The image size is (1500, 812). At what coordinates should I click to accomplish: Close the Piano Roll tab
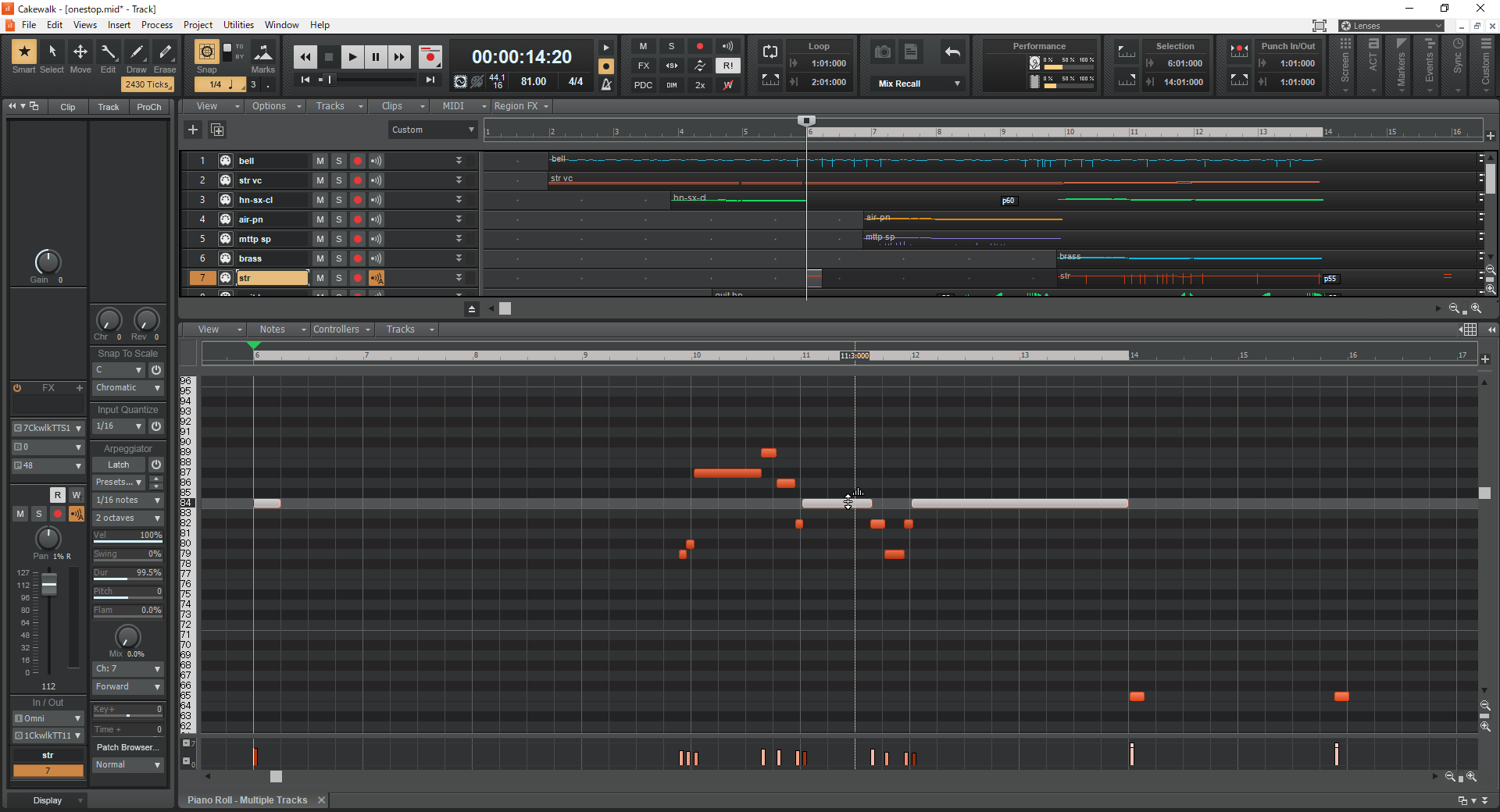click(x=321, y=800)
